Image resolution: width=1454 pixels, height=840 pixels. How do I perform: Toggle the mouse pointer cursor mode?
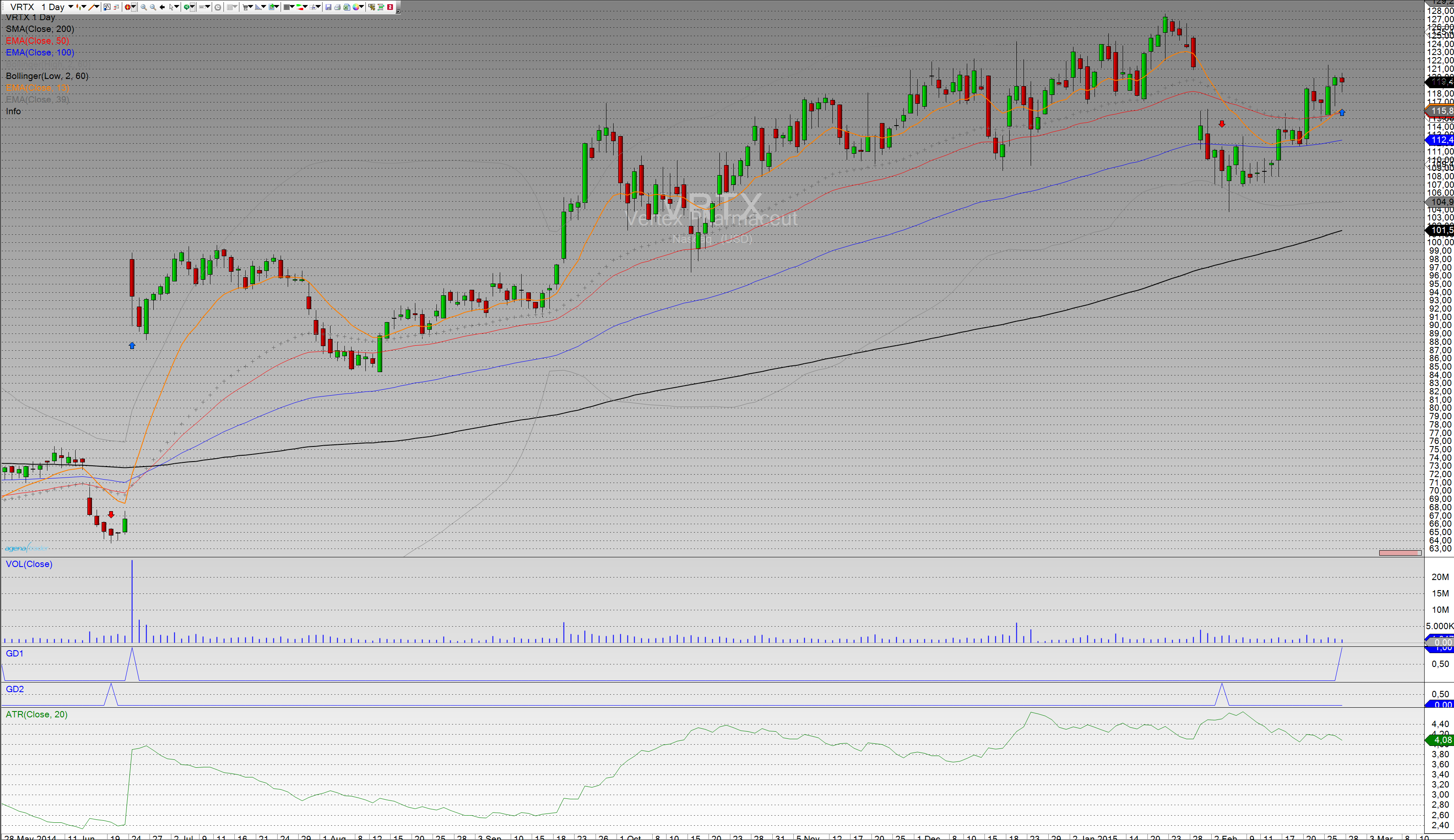[171, 7]
